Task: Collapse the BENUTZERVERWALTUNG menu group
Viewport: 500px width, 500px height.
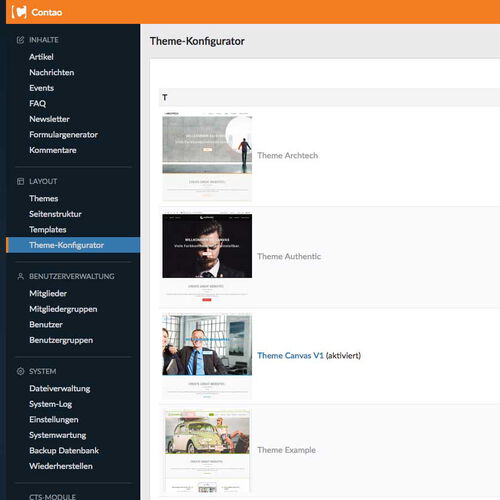Action: coord(72,276)
